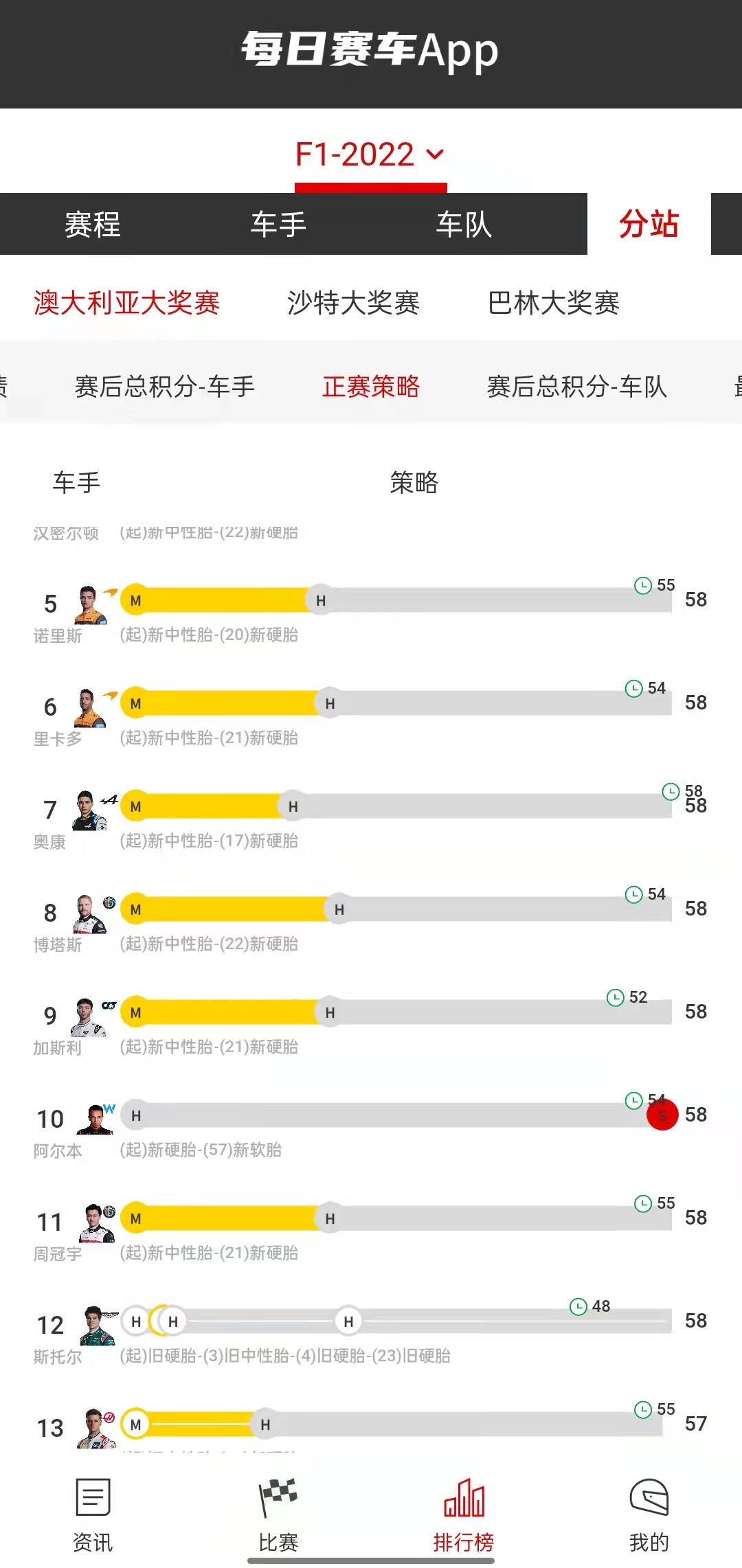Switch to the 车手 tab
The height and width of the screenshot is (1568, 742).
[278, 225]
